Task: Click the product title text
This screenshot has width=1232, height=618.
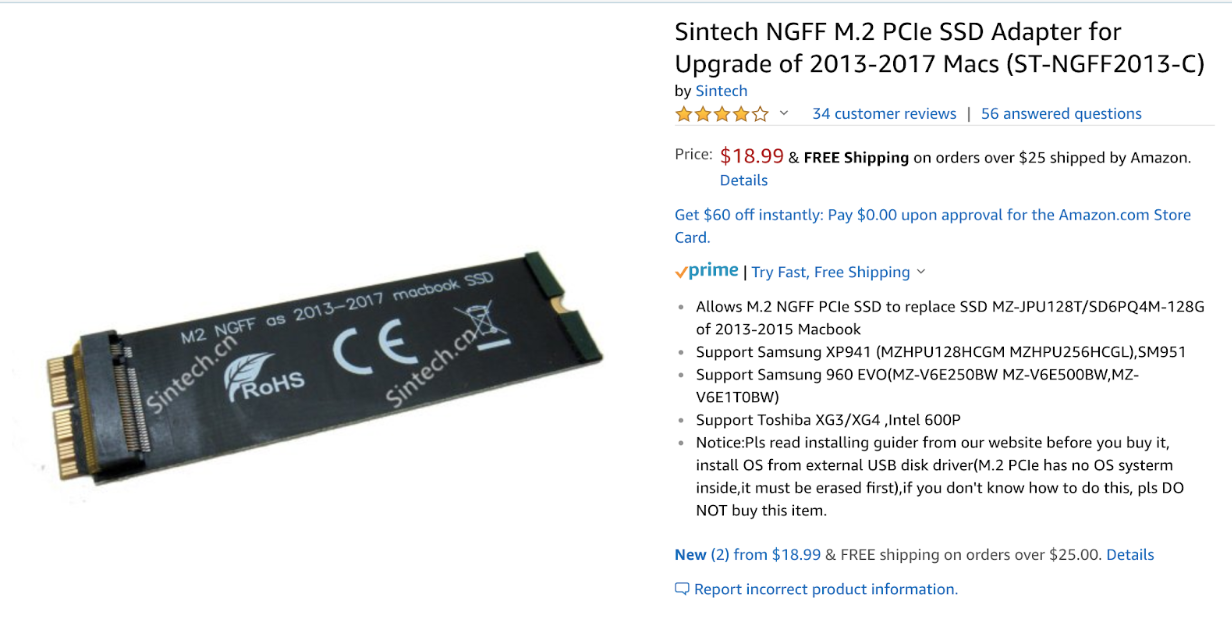Action: [940, 47]
